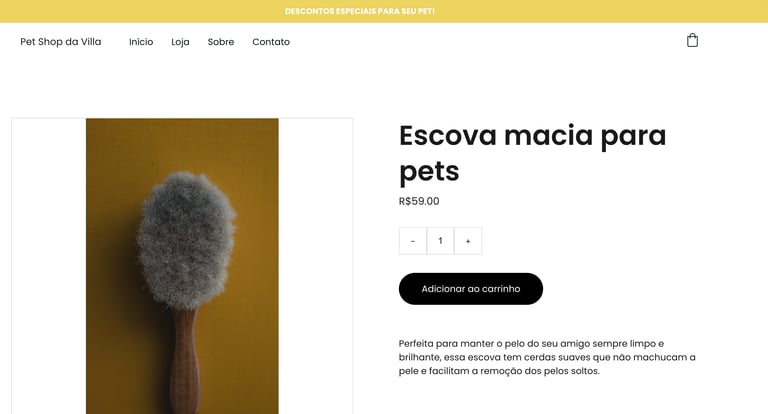Open the shopping bag cart icon
This screenshot has height=414, width=768.
point(692,40)
